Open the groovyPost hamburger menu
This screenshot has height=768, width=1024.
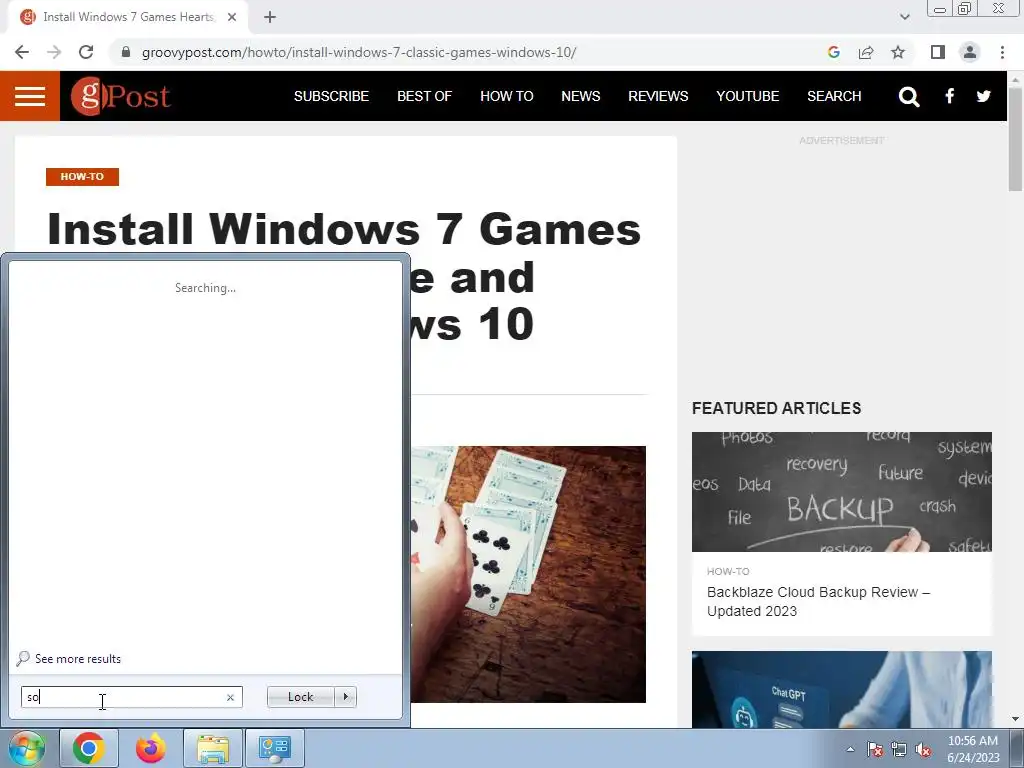pyautogui.click(x=30, y=96)
